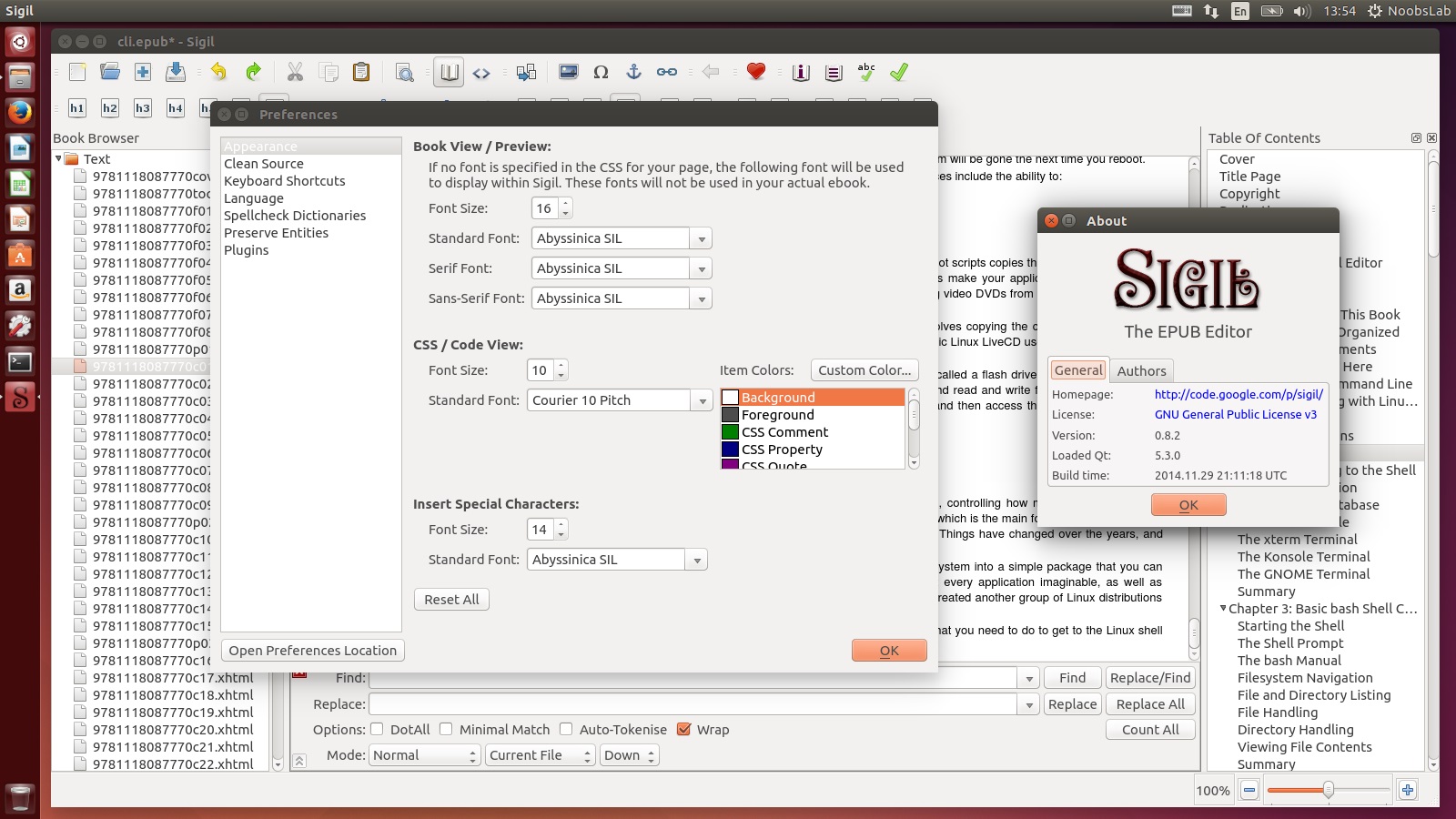Viewport: 1456px width, 819px height.
Task: Select 9781118087770c20.xhtml in Book Browser
Action: pyautogui.click(x=173, y=730)
